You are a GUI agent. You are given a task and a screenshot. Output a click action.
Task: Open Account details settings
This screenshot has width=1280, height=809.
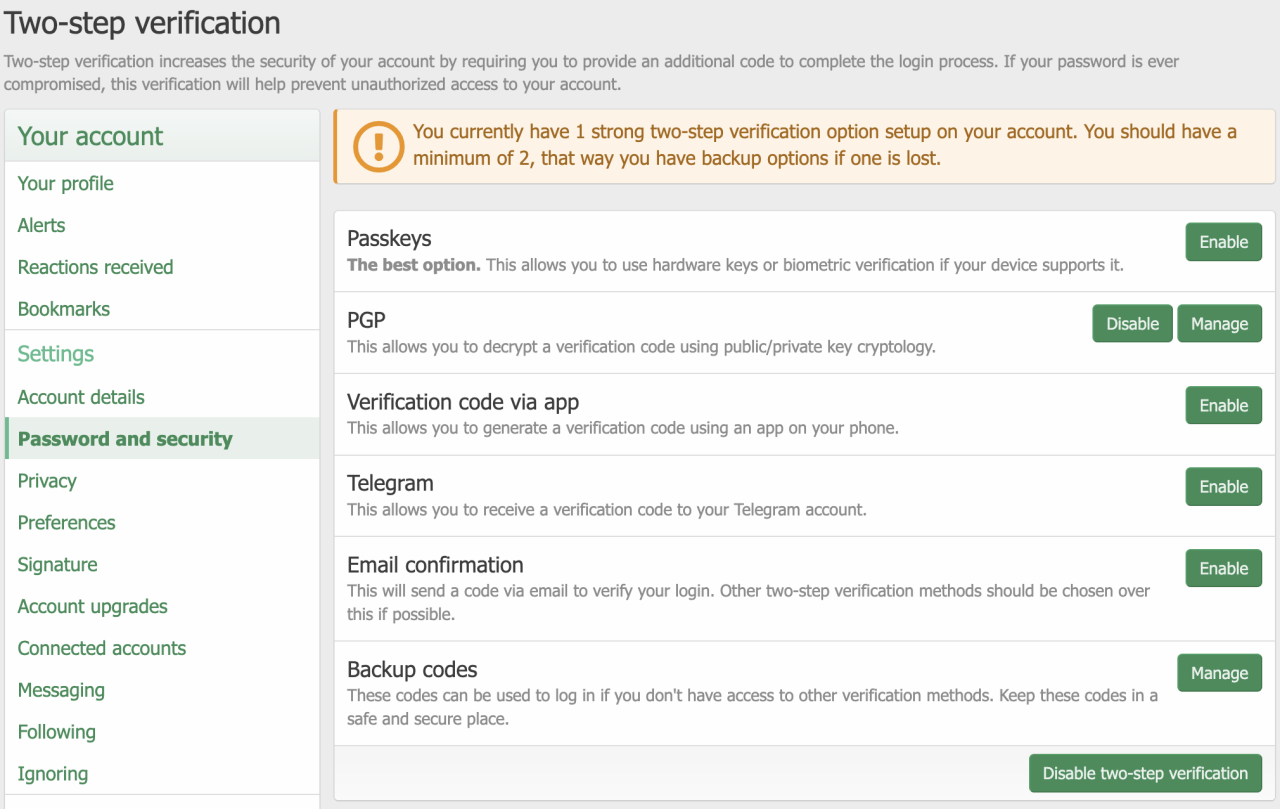pos(81,397)
